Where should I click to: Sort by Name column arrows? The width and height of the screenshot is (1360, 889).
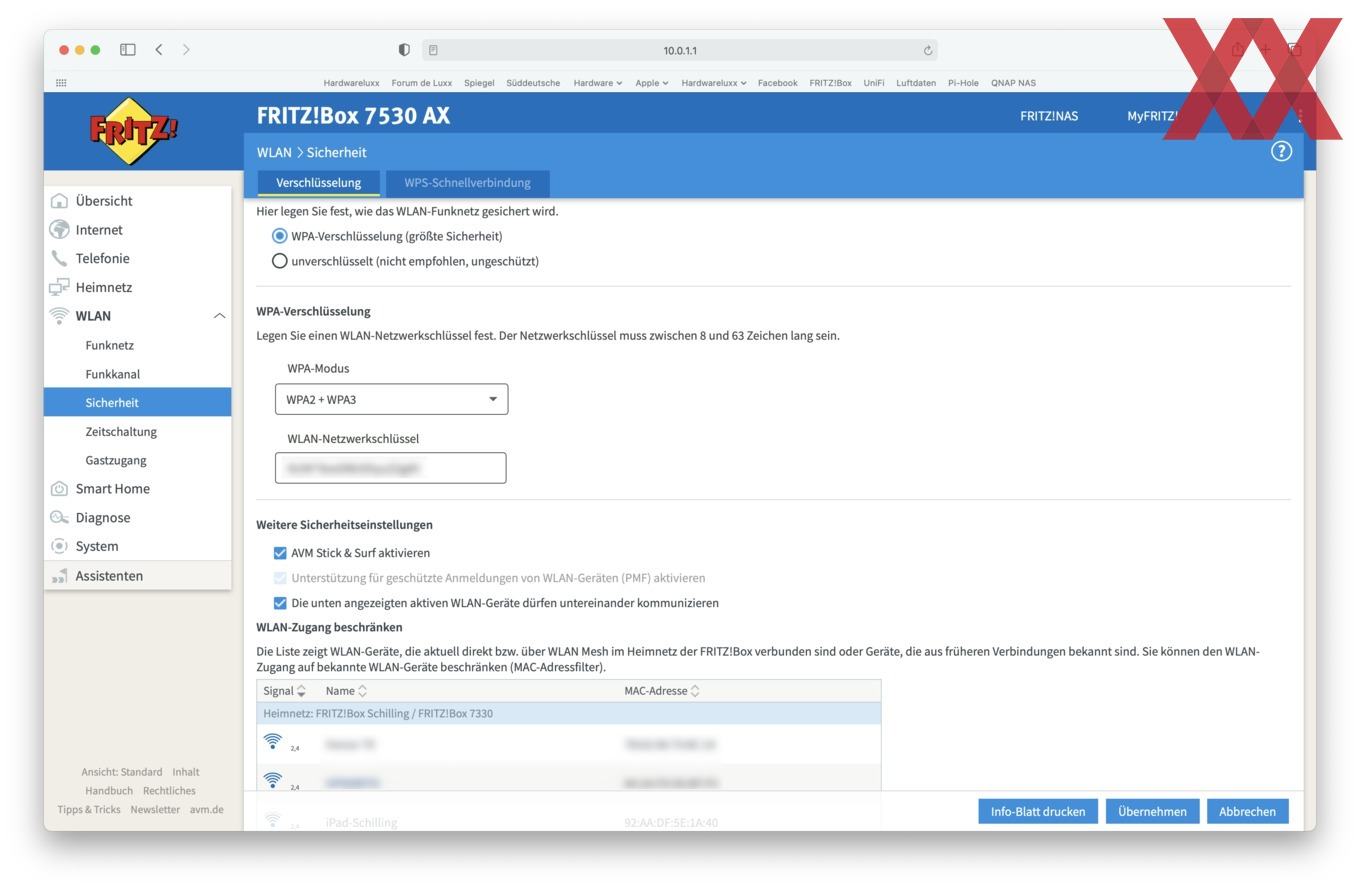[362, 691]
